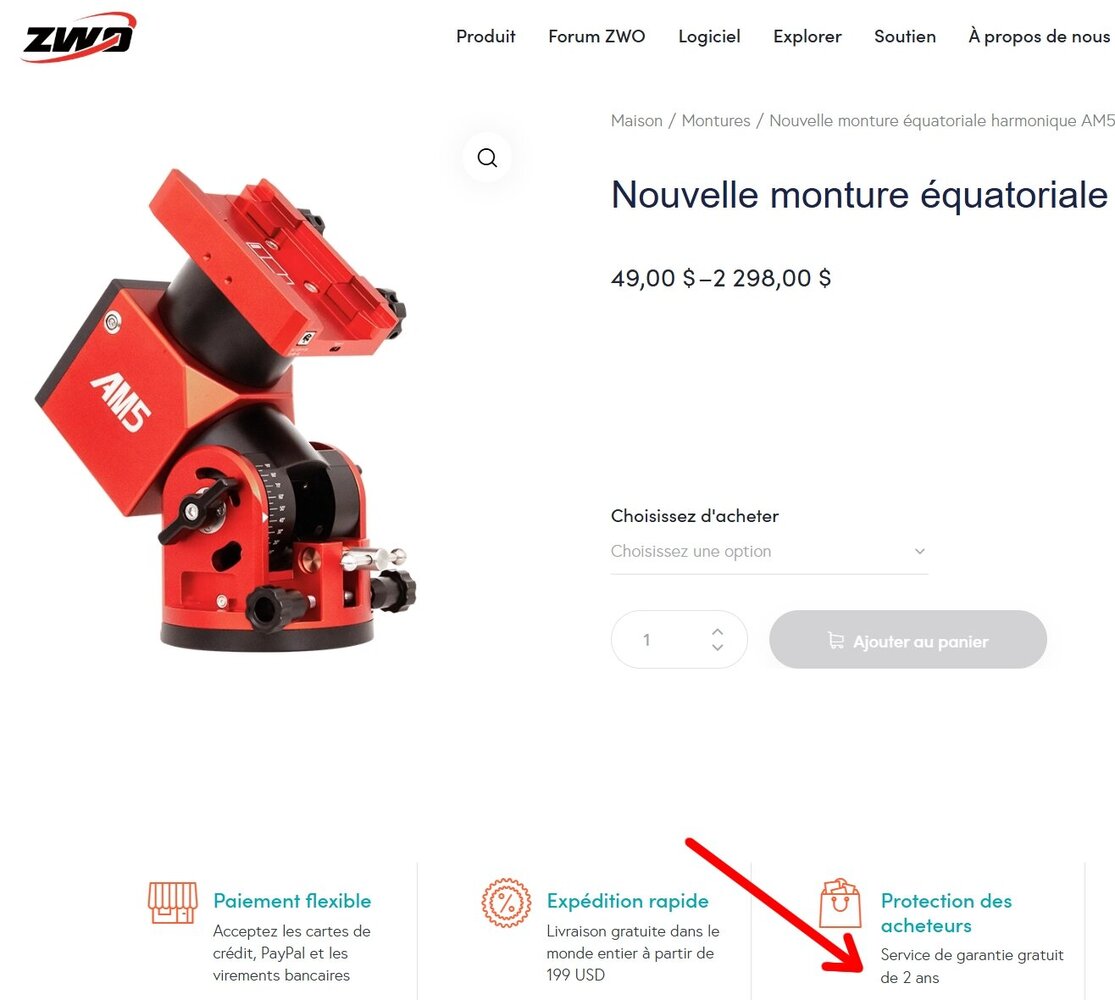
Task: Click the storefront Paiement flexible icon
Action: click(172, 903)
